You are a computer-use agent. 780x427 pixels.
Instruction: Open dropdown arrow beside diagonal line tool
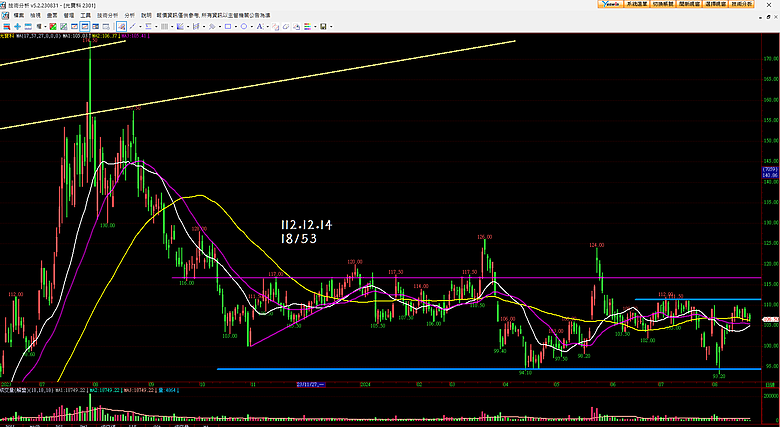click(x=140, y=26)
